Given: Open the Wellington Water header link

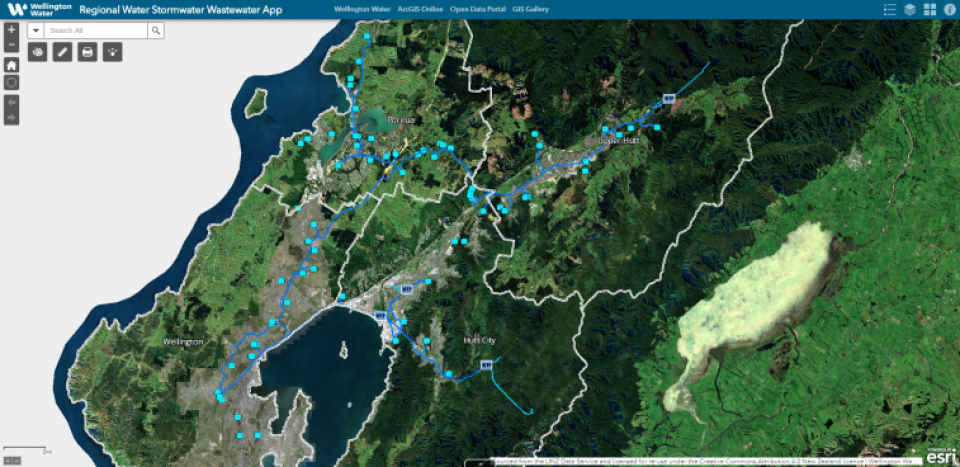Looking at the screenshot, I should tap(362, 9).
